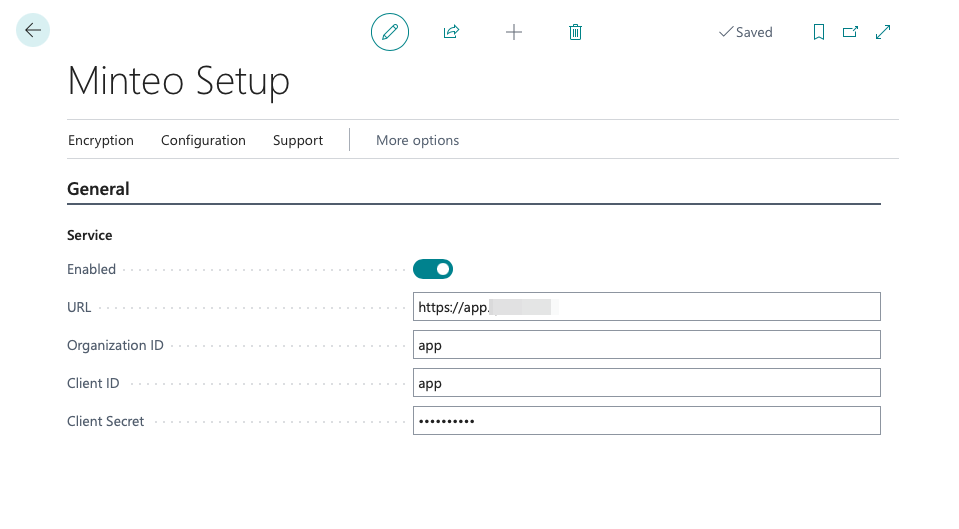Collapse the General section header
The image size is (959, 529).
pos(98,189)
